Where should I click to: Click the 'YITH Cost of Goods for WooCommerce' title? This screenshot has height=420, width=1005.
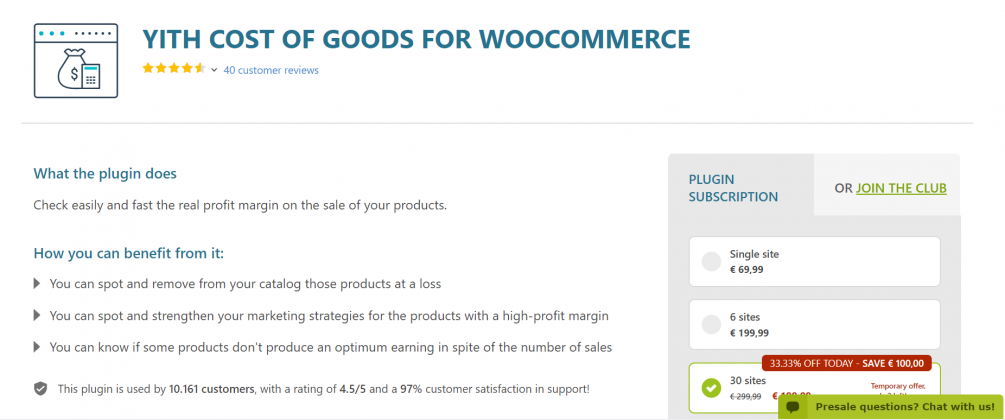coord(416,39)
